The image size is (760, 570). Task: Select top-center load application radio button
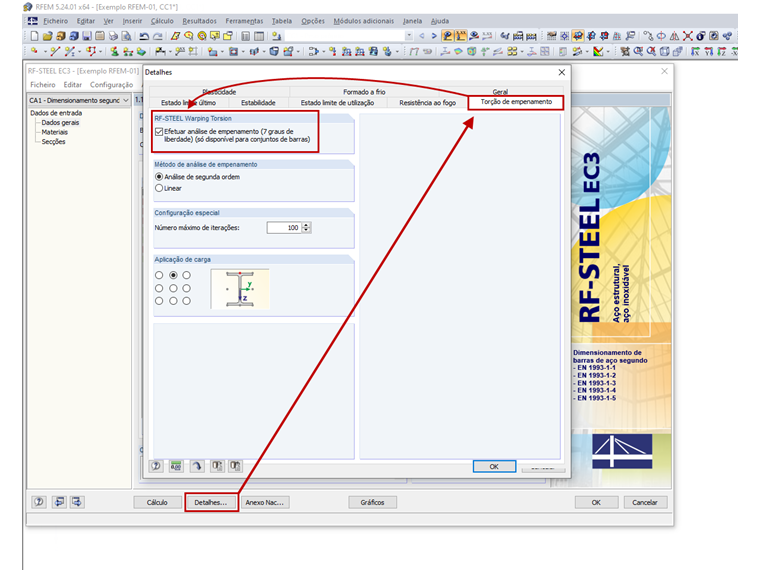click(x=173, y=275)
